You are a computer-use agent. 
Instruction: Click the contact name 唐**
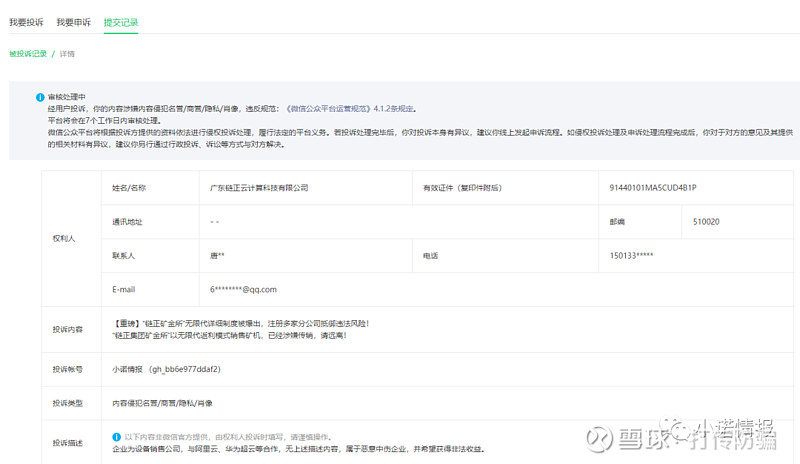[217, 256]
